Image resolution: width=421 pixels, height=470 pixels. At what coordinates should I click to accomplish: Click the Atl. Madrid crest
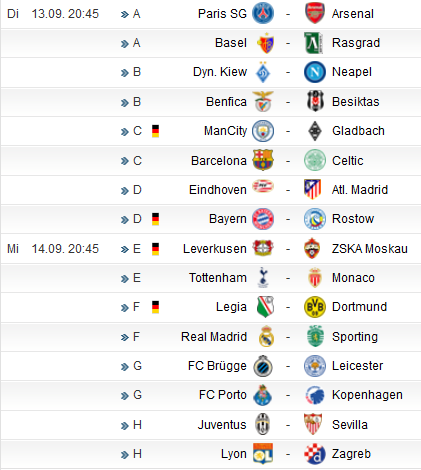(x=313, y=189)
